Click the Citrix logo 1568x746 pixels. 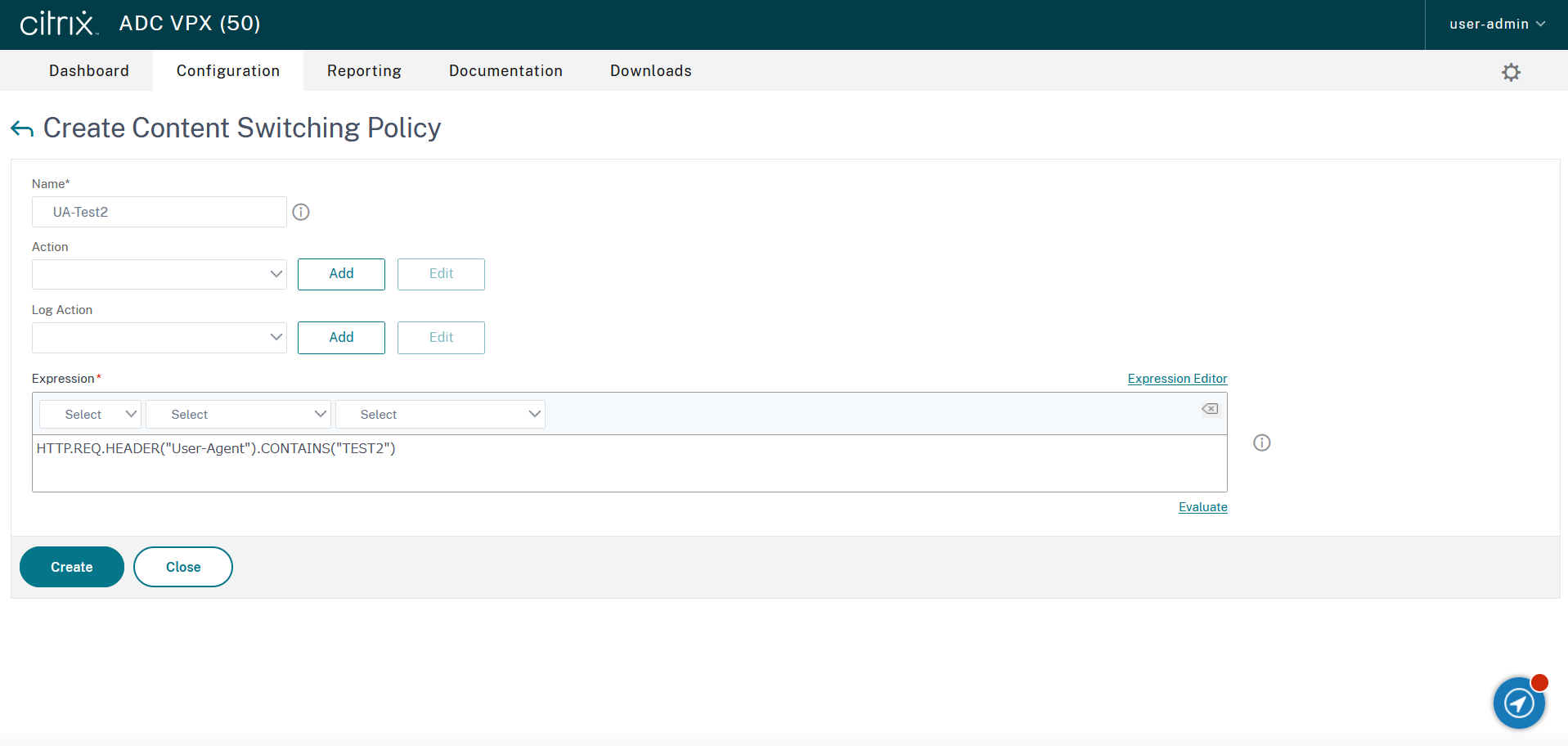click(58, 24)
